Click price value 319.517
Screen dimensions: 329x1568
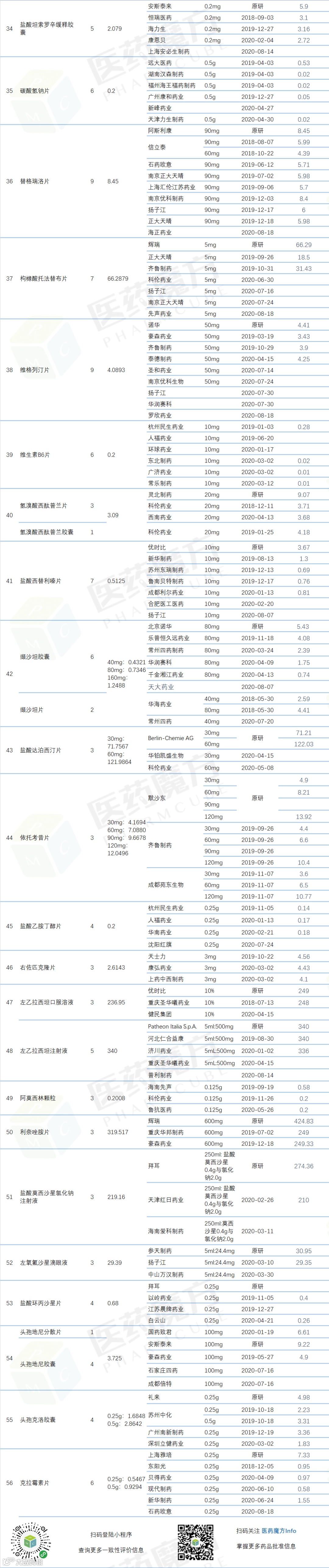pos(118,1132)
